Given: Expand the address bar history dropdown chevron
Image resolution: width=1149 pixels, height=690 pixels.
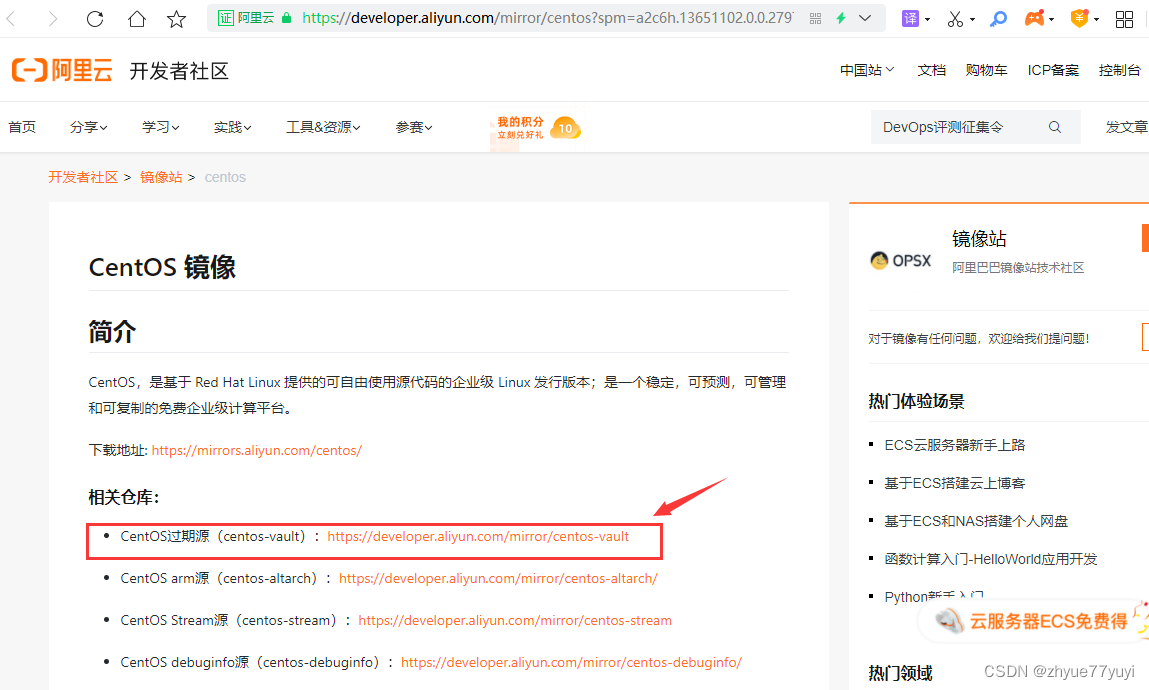Looking at the screenshot, I should [x=865, y=18].
